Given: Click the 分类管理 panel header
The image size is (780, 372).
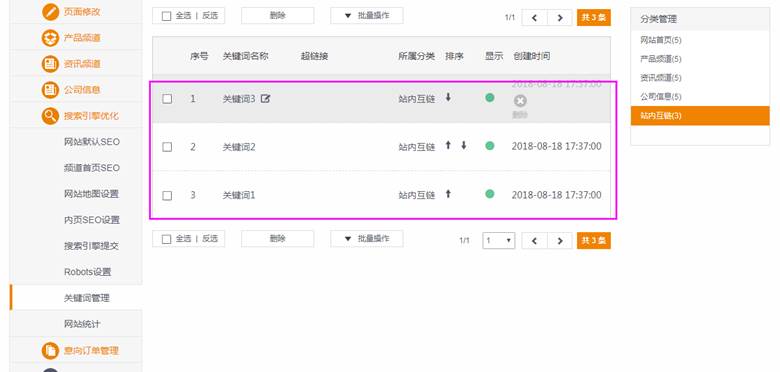Looking at the screenshot, I should click(x=700, y=19).
